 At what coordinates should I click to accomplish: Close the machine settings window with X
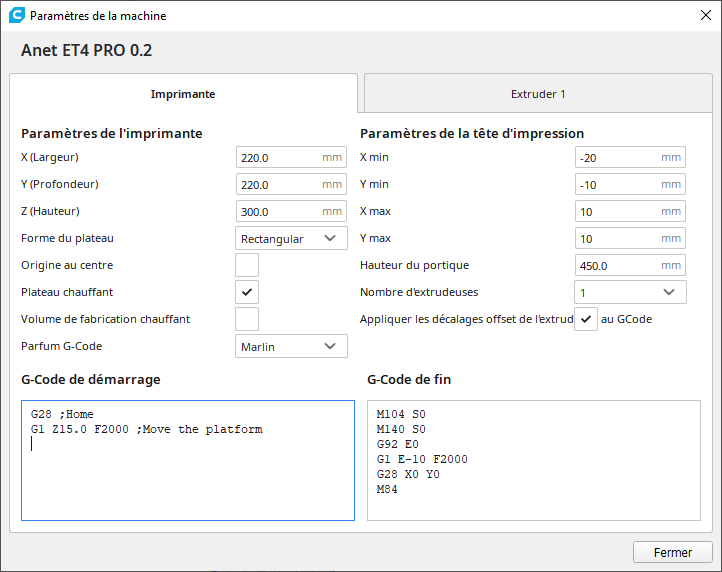point(705,15)
